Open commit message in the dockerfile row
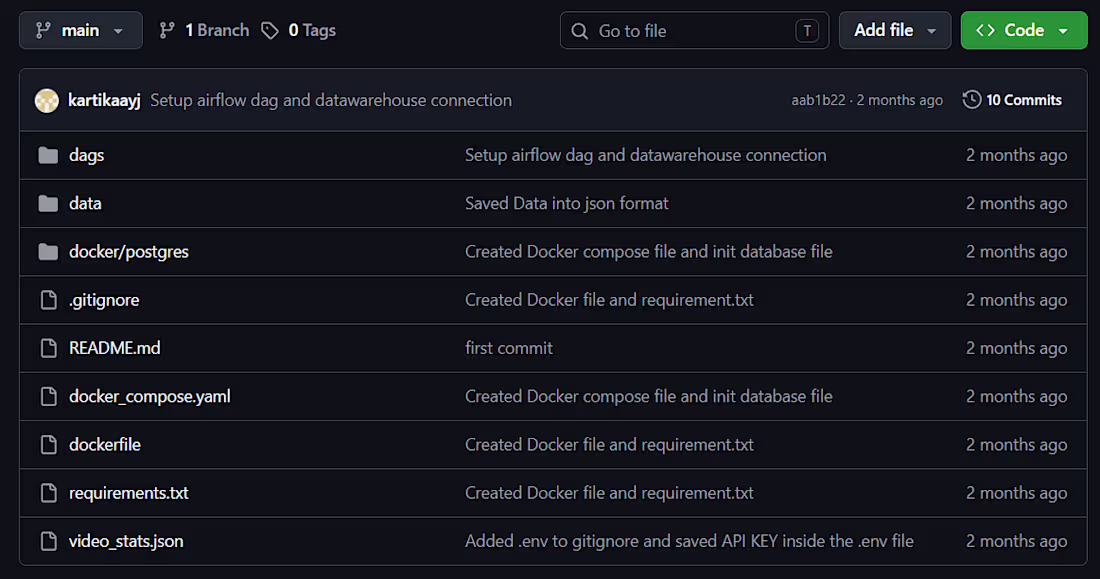The width and height of the screenshot is (1100, 579). pos(609,445)
